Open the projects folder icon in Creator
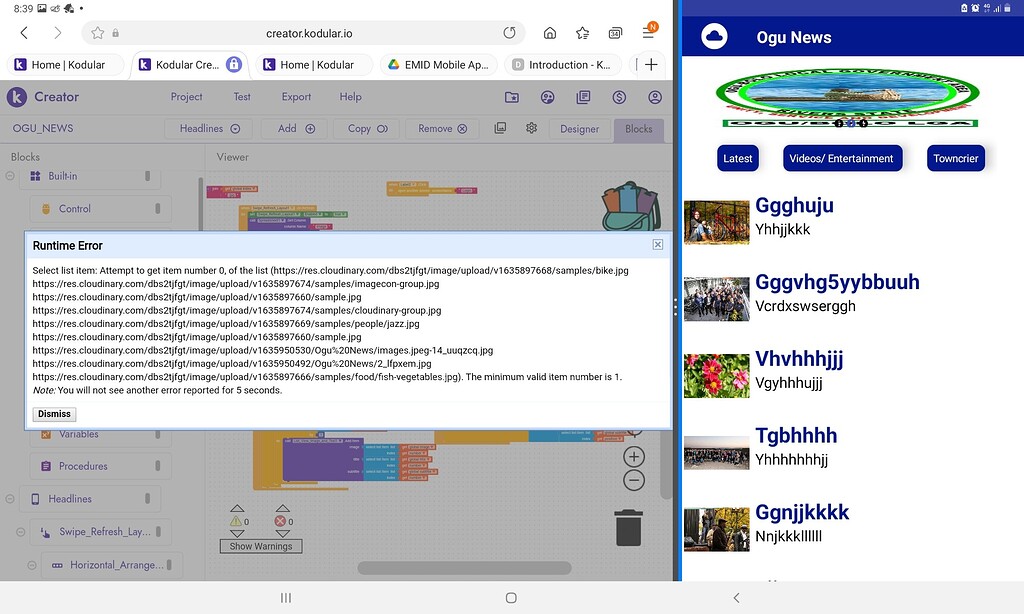 (512, 97)
